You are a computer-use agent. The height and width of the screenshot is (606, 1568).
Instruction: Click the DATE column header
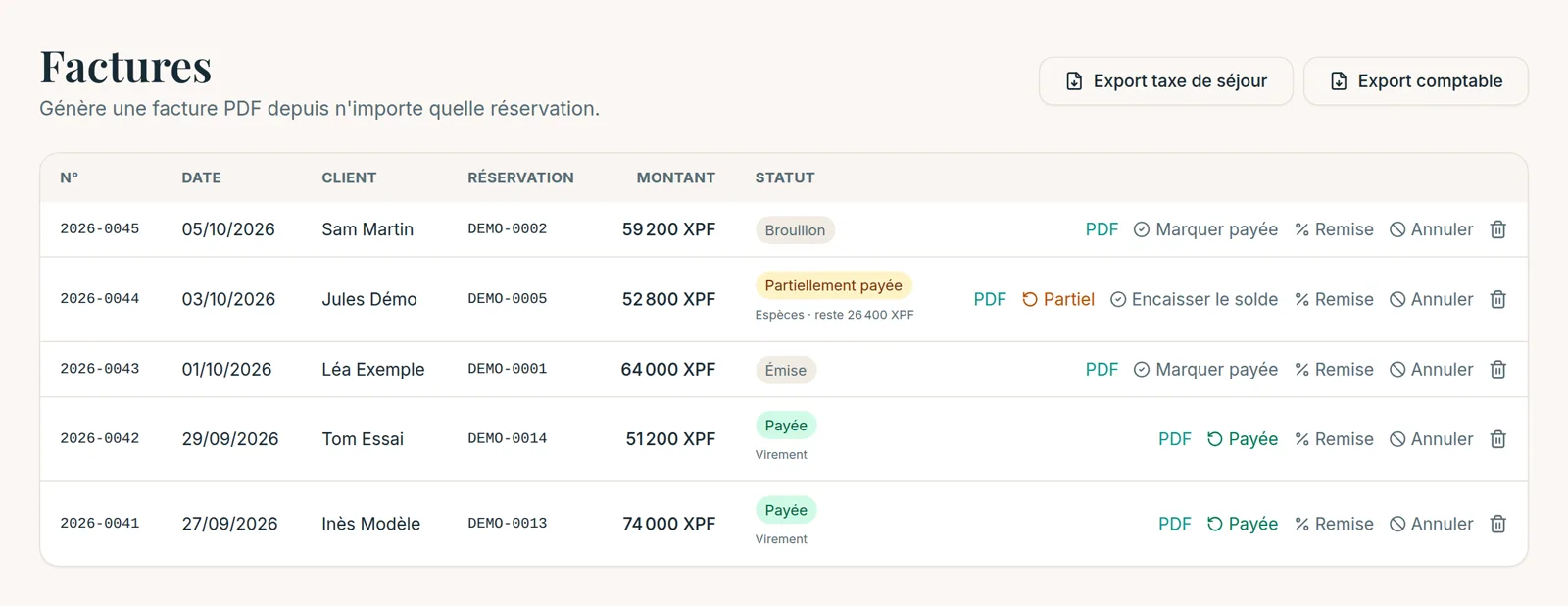coord(201,177)
